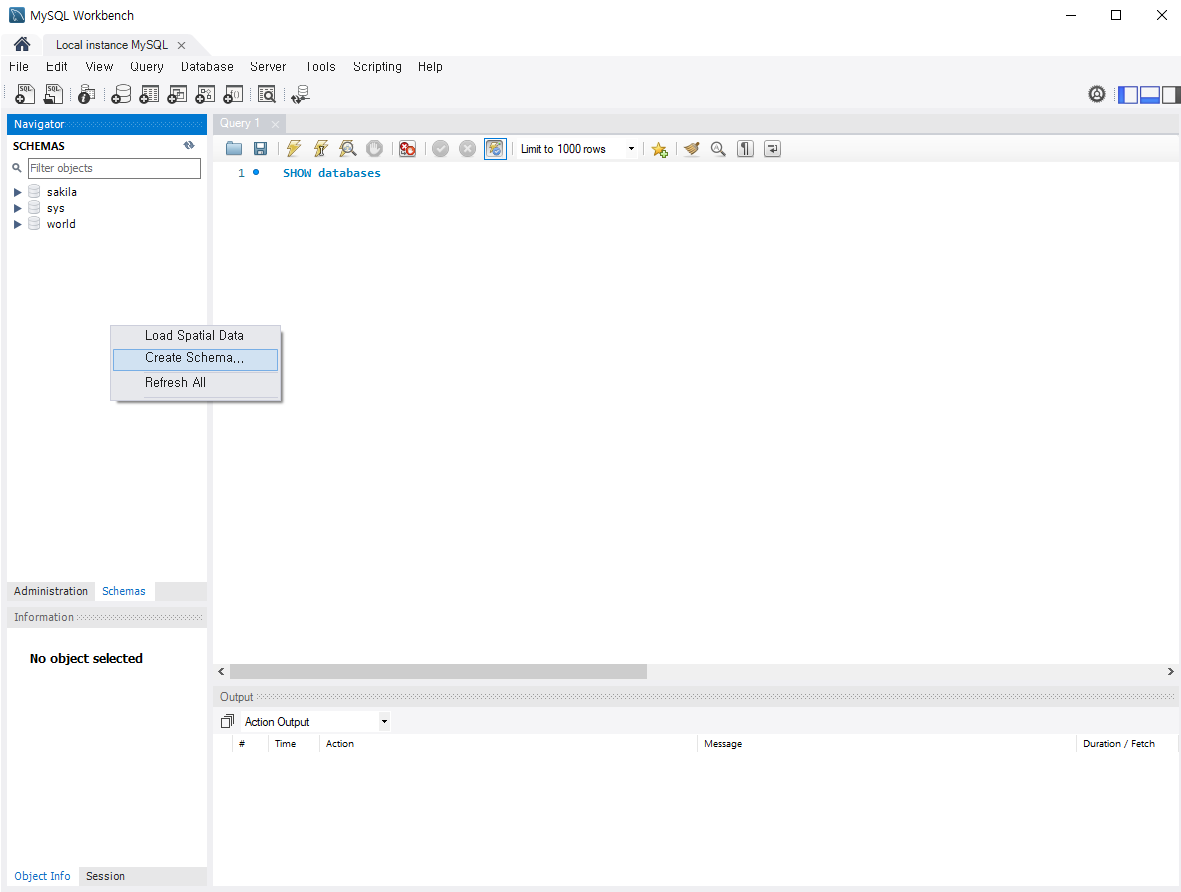This screenshot has height=892, width=1181.
Task: Select the Query 1 editor tab
Action: pyautogui.click(x=240, y=123)
